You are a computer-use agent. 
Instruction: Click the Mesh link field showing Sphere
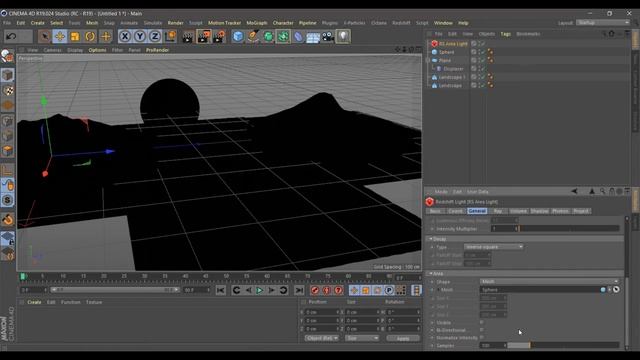[540, 289]
